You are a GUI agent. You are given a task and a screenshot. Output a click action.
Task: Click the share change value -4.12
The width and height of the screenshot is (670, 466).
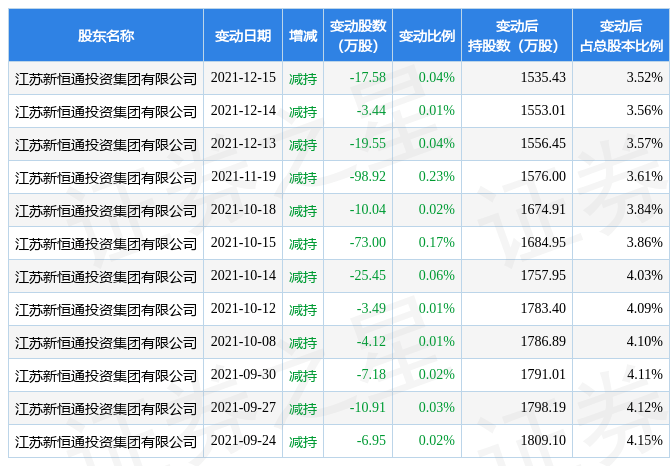pyautogui.click(x=371, y=341)
